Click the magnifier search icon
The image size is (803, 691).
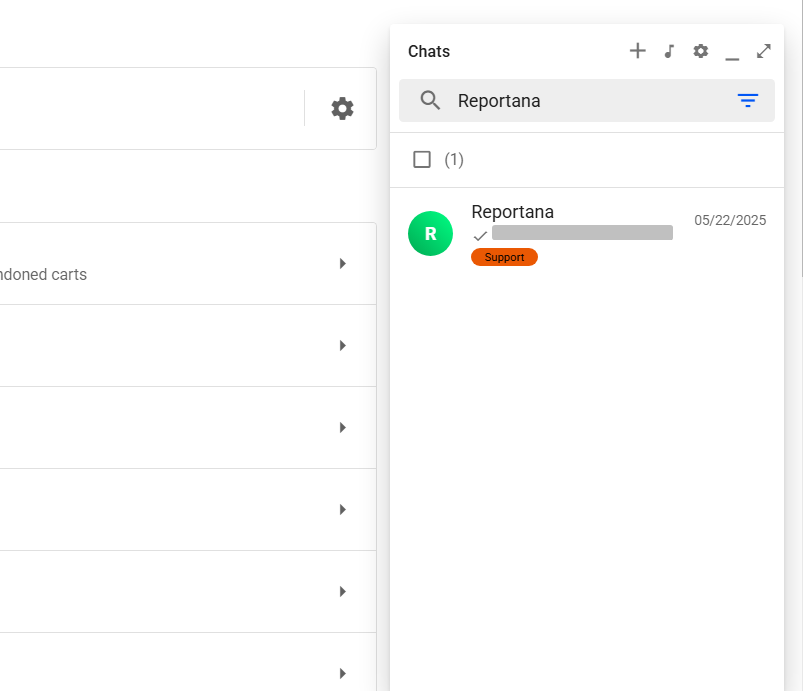click(430, 100)
